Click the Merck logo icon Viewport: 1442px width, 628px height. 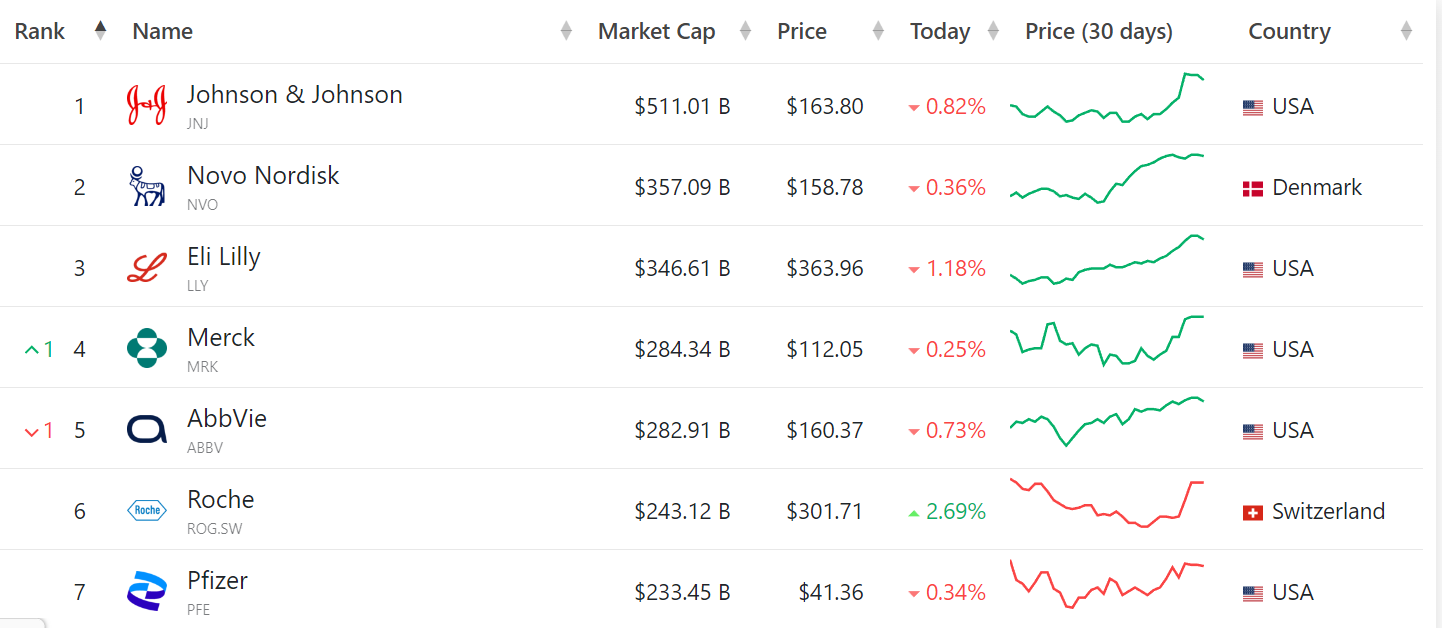tap(147, 349)
